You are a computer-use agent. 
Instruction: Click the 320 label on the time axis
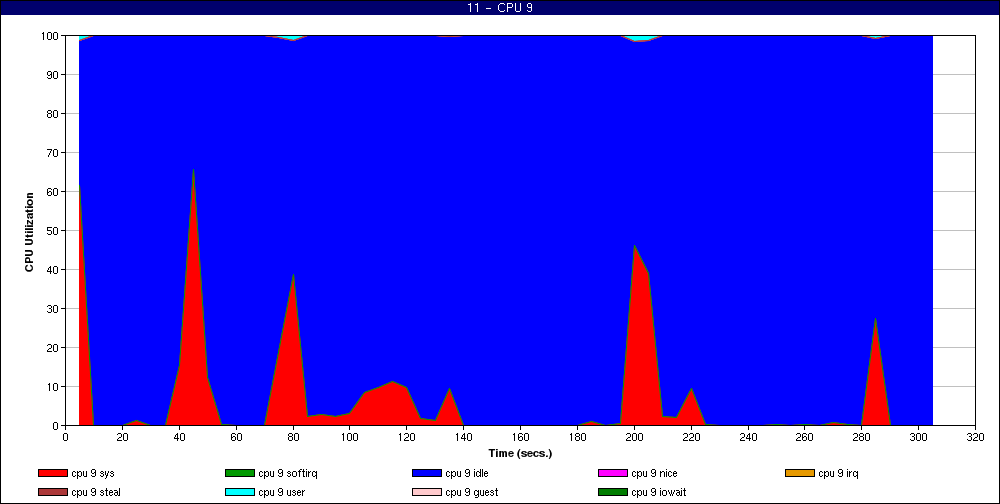point(976,437)
